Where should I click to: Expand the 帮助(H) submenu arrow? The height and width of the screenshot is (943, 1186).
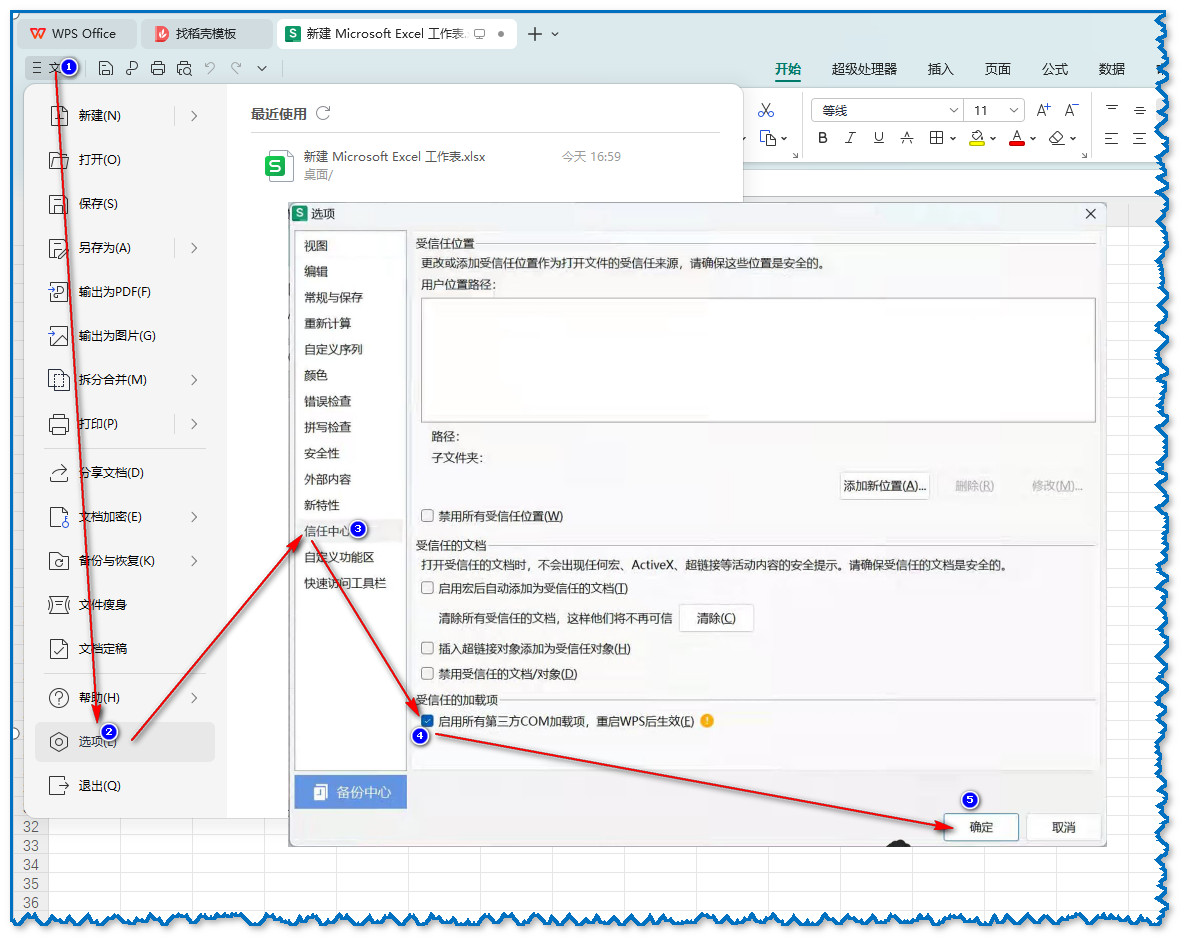(194, 697)
